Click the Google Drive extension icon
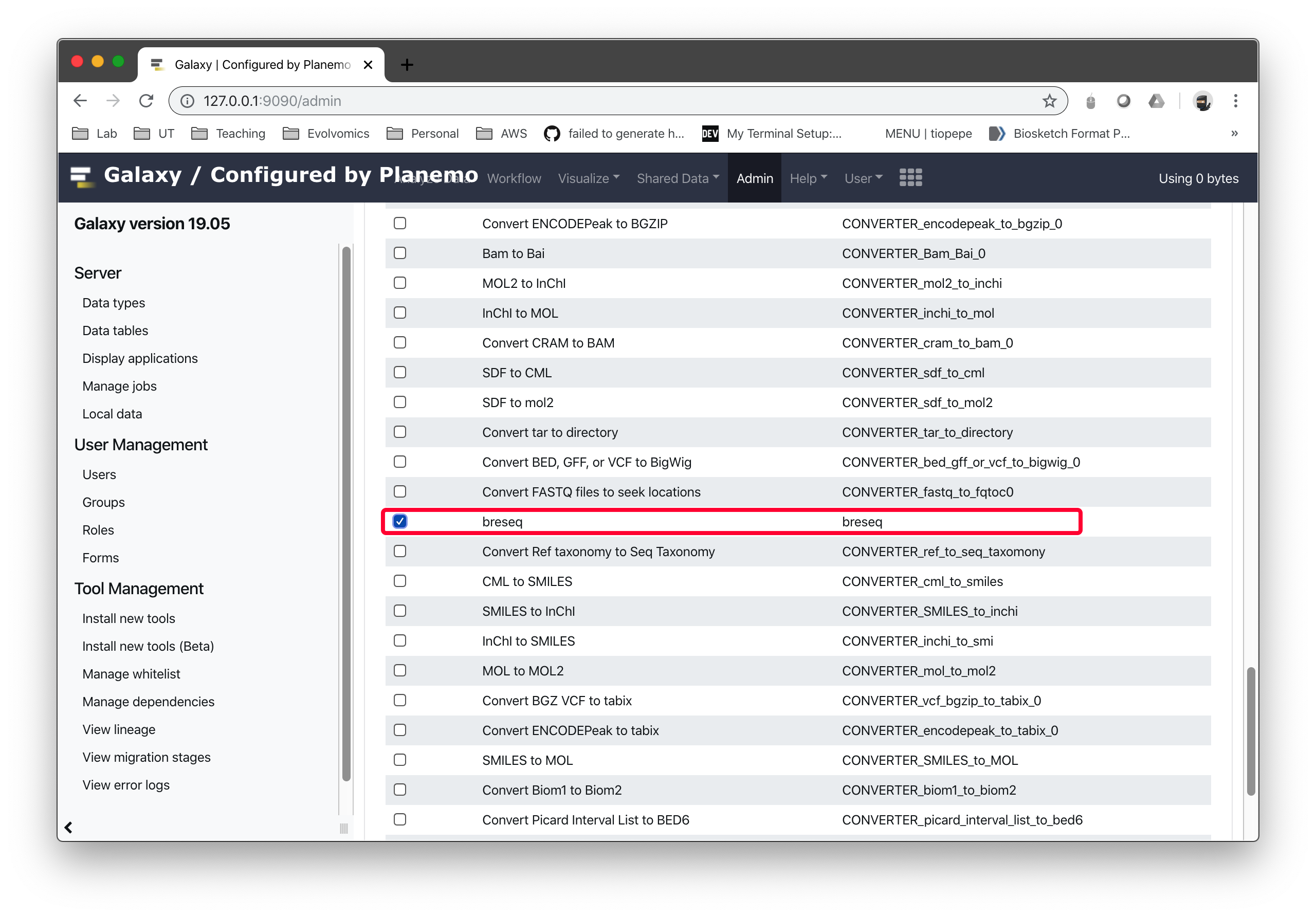 tap(1156, 101)
